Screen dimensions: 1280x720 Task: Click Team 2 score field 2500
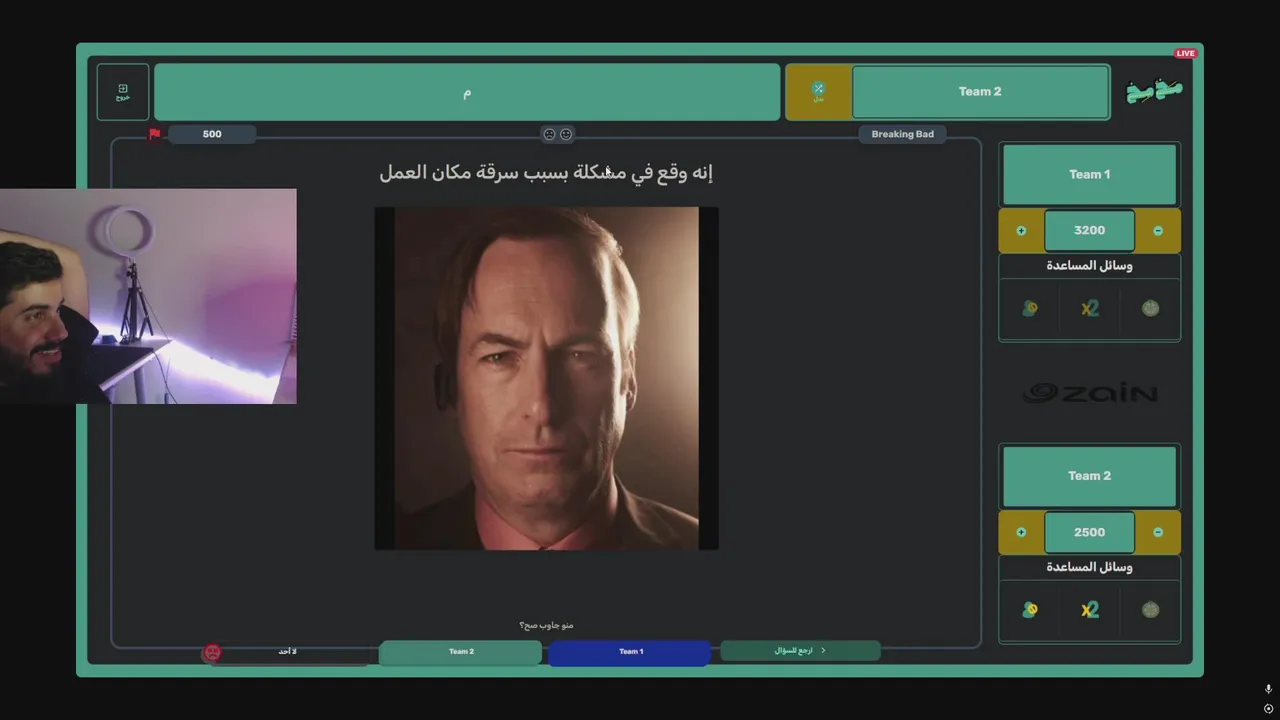coord(1090,532)
